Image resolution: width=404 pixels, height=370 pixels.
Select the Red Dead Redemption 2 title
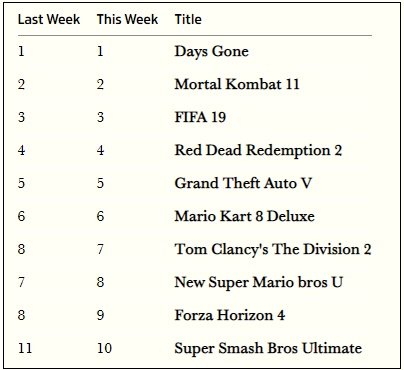(x=258, y=150)
